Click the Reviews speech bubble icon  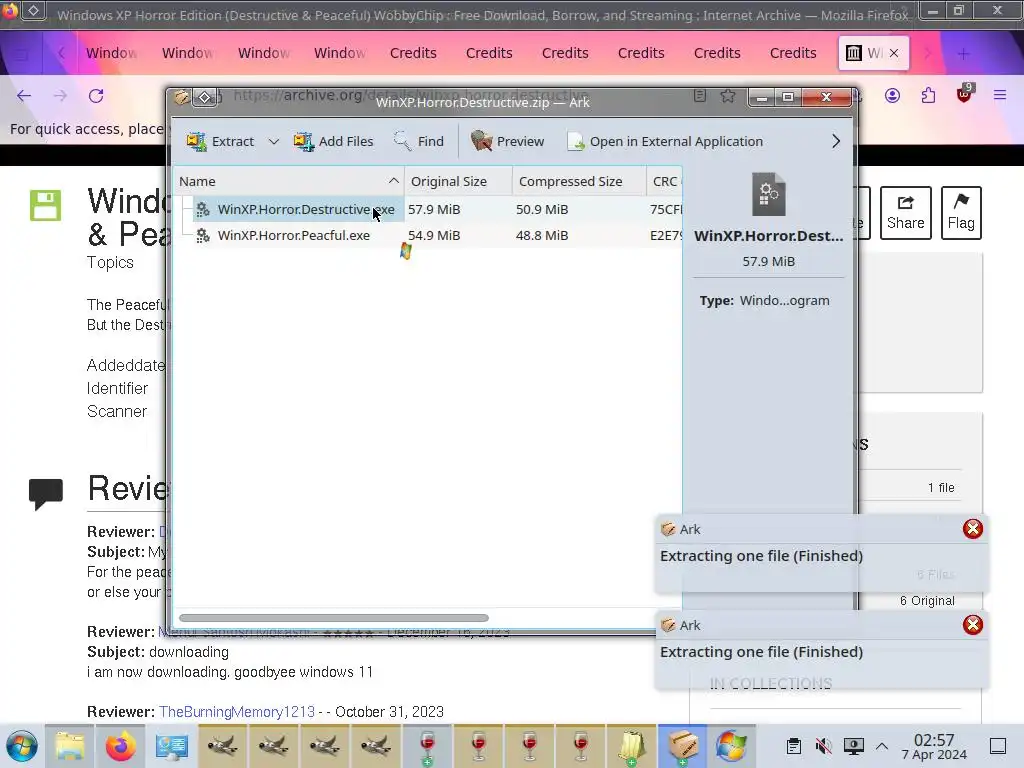pyautogui.click(x=46, y=493)
